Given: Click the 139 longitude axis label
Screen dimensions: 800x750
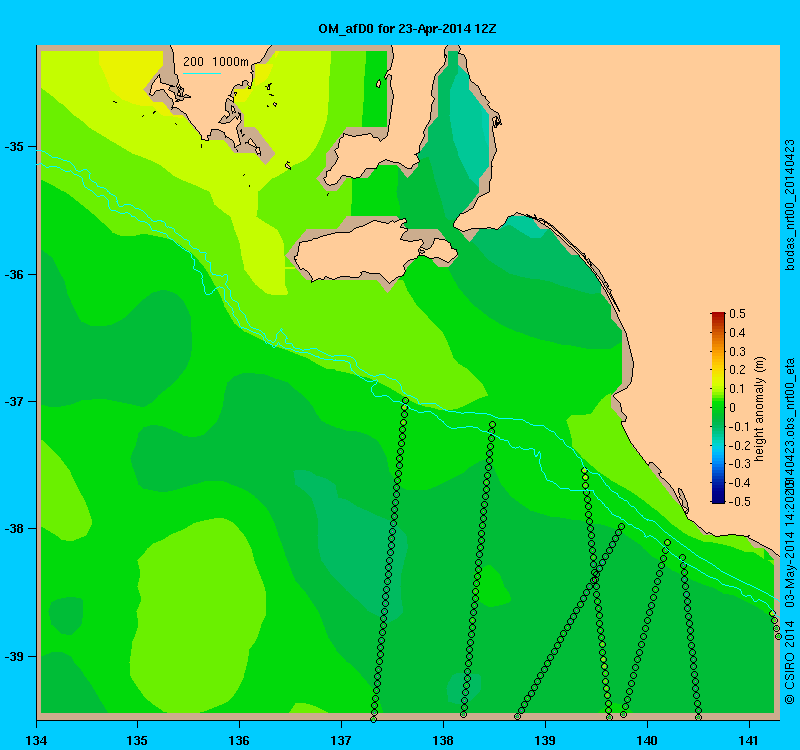Looking at the screenshot, I should (x=545, y=740).
